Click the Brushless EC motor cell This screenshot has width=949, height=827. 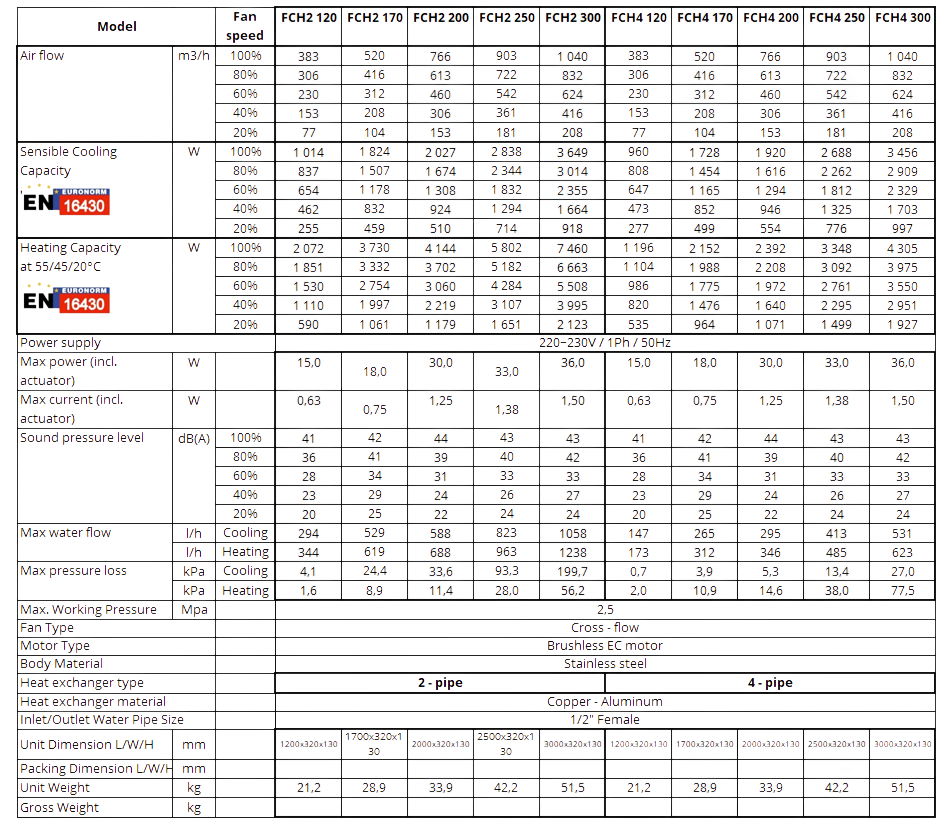click(x=605, y=645)
